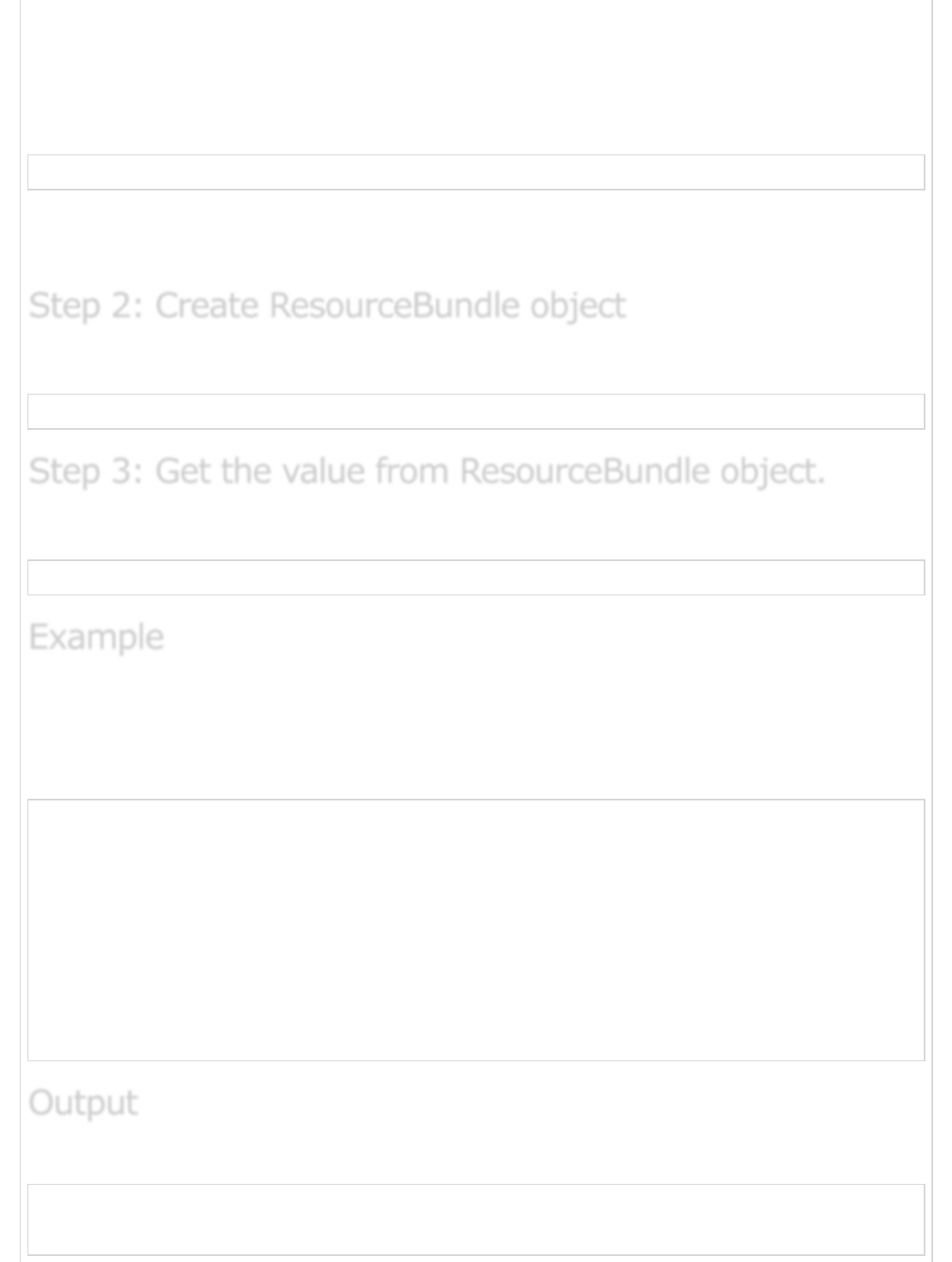Click the word 'ResourceBundle' in Step 2 heading
This screenshot has height=1262, width=952.
pyautogui.click(x=394, y=306)
